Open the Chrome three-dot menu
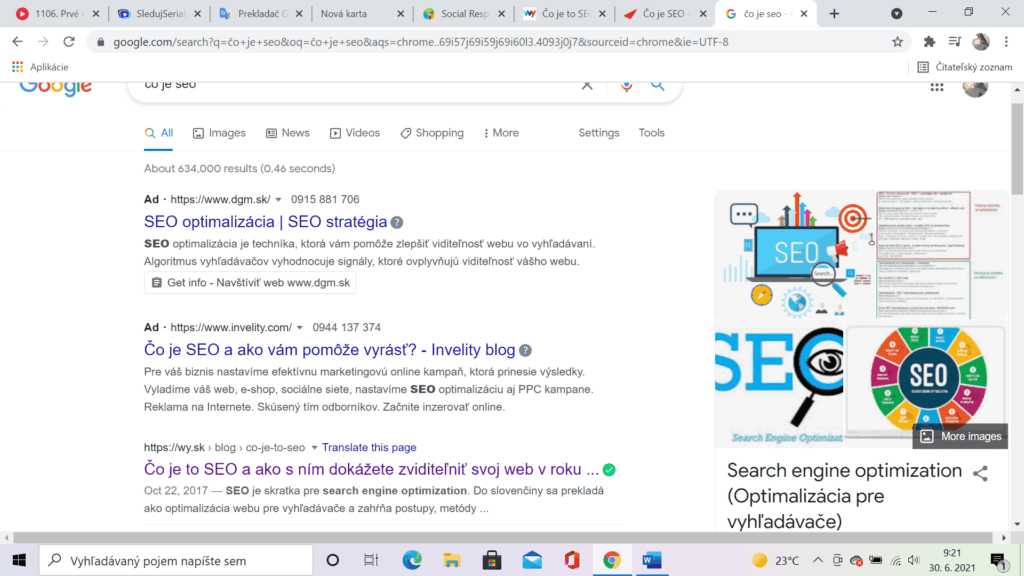 tap(1006, 42)
